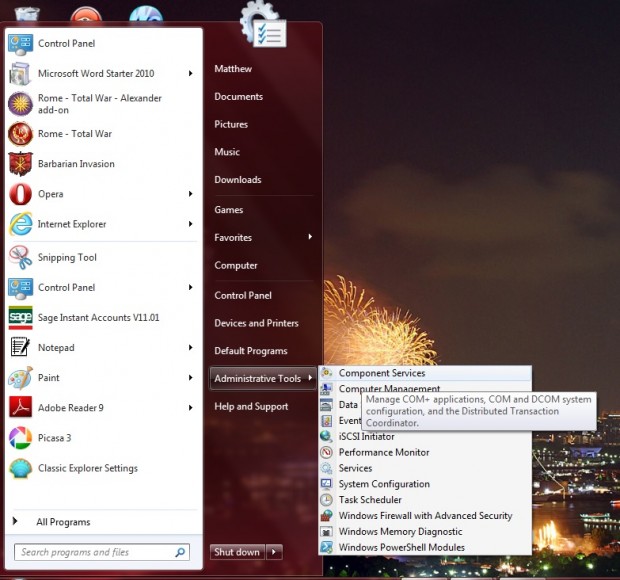Screen dimensions: 620x580
Task: Open Sage Instant Accounts icon
Action: 20,317
